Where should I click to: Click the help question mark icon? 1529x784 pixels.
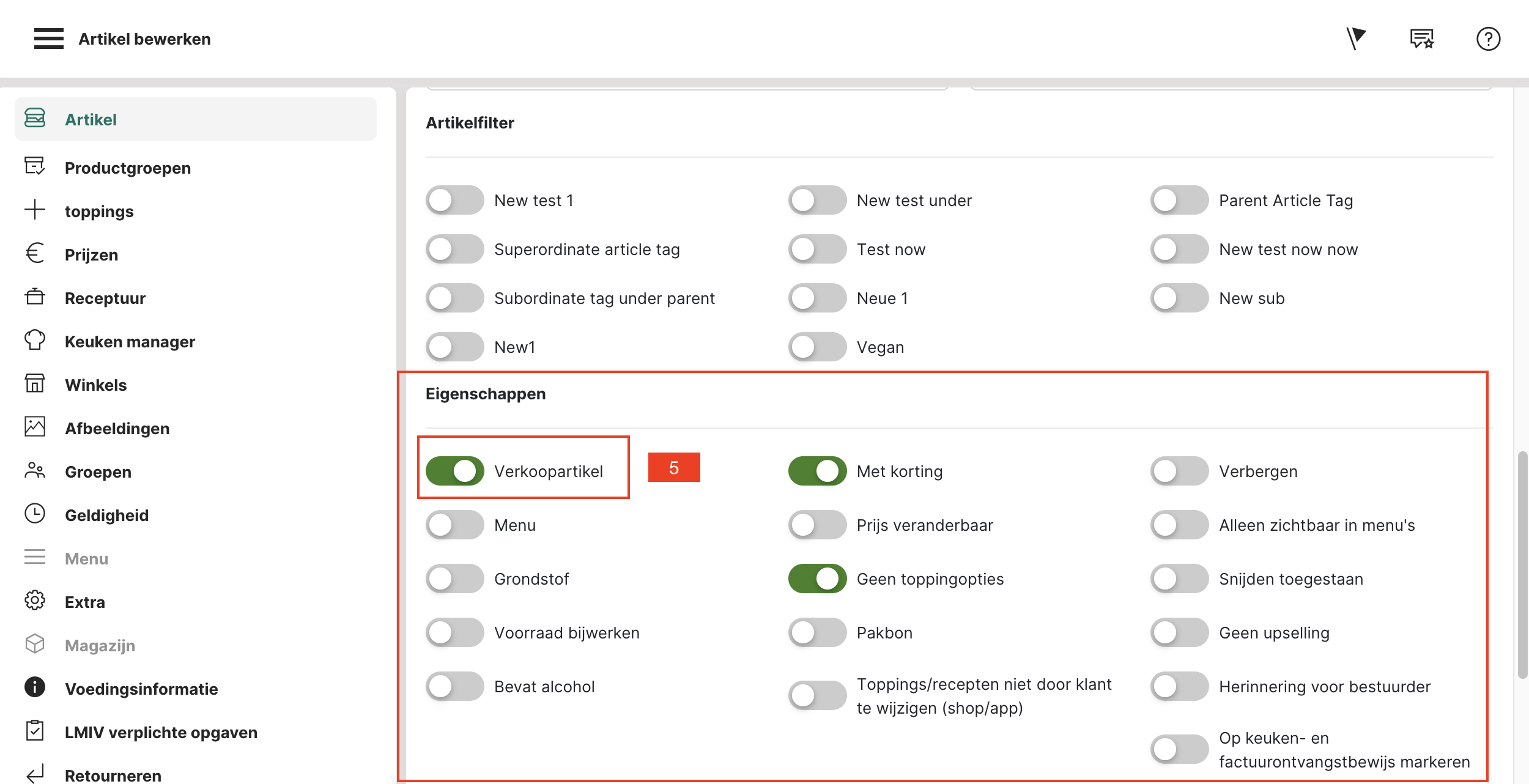[1488, 39]
